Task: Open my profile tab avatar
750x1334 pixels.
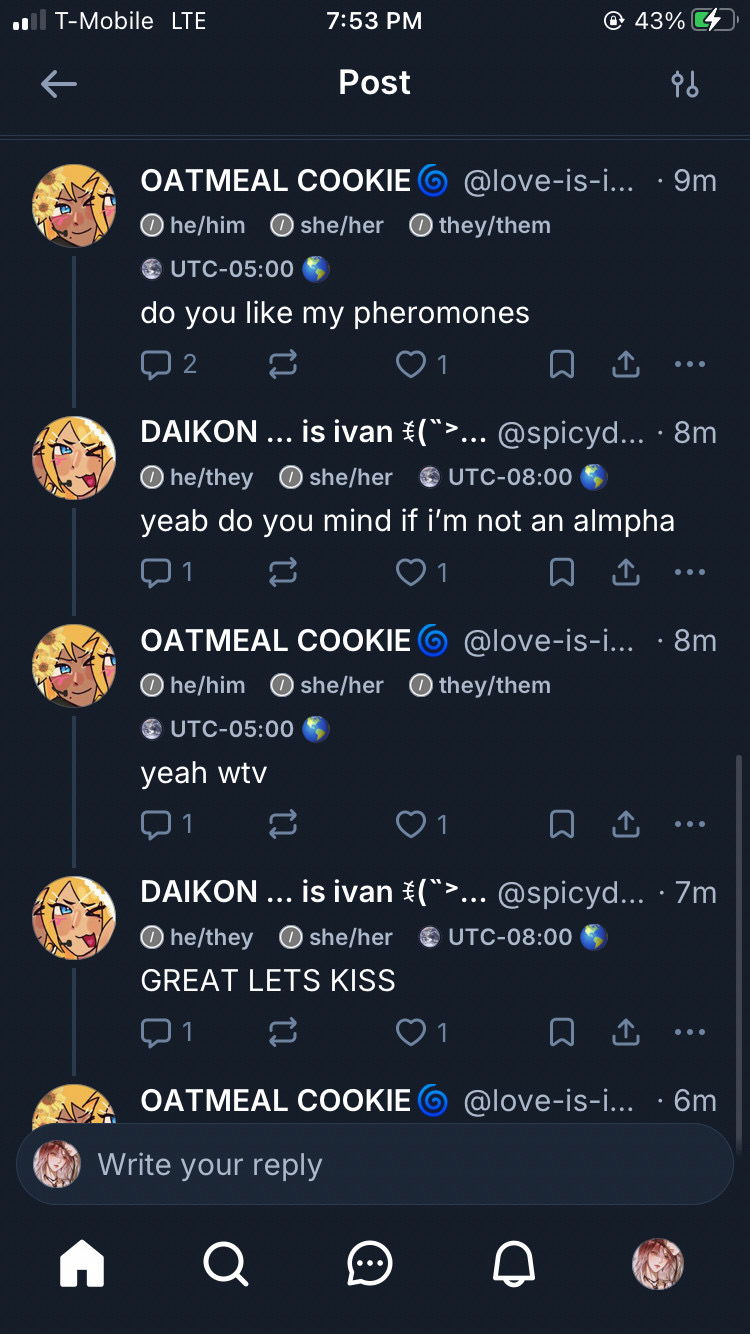Action: pos(658,1264)
